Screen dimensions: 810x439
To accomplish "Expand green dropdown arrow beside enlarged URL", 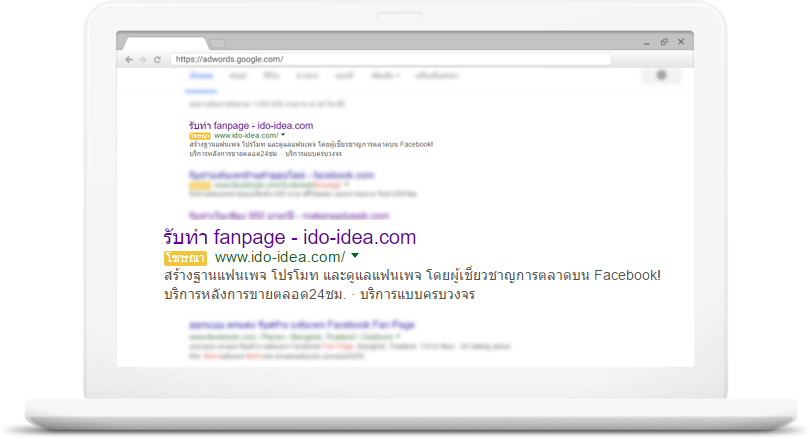I will [355, 256].
